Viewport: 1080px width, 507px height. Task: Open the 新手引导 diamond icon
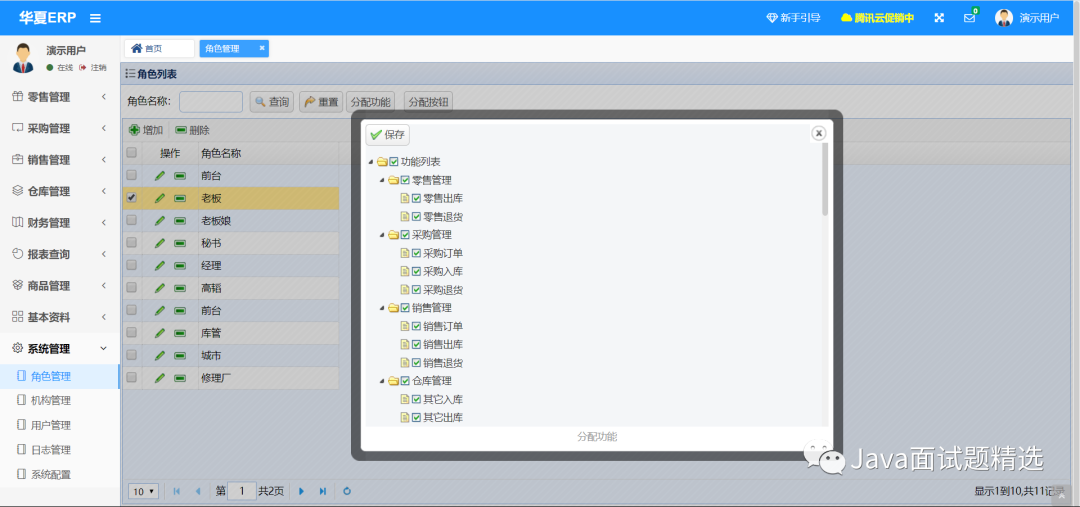point(771,18)
